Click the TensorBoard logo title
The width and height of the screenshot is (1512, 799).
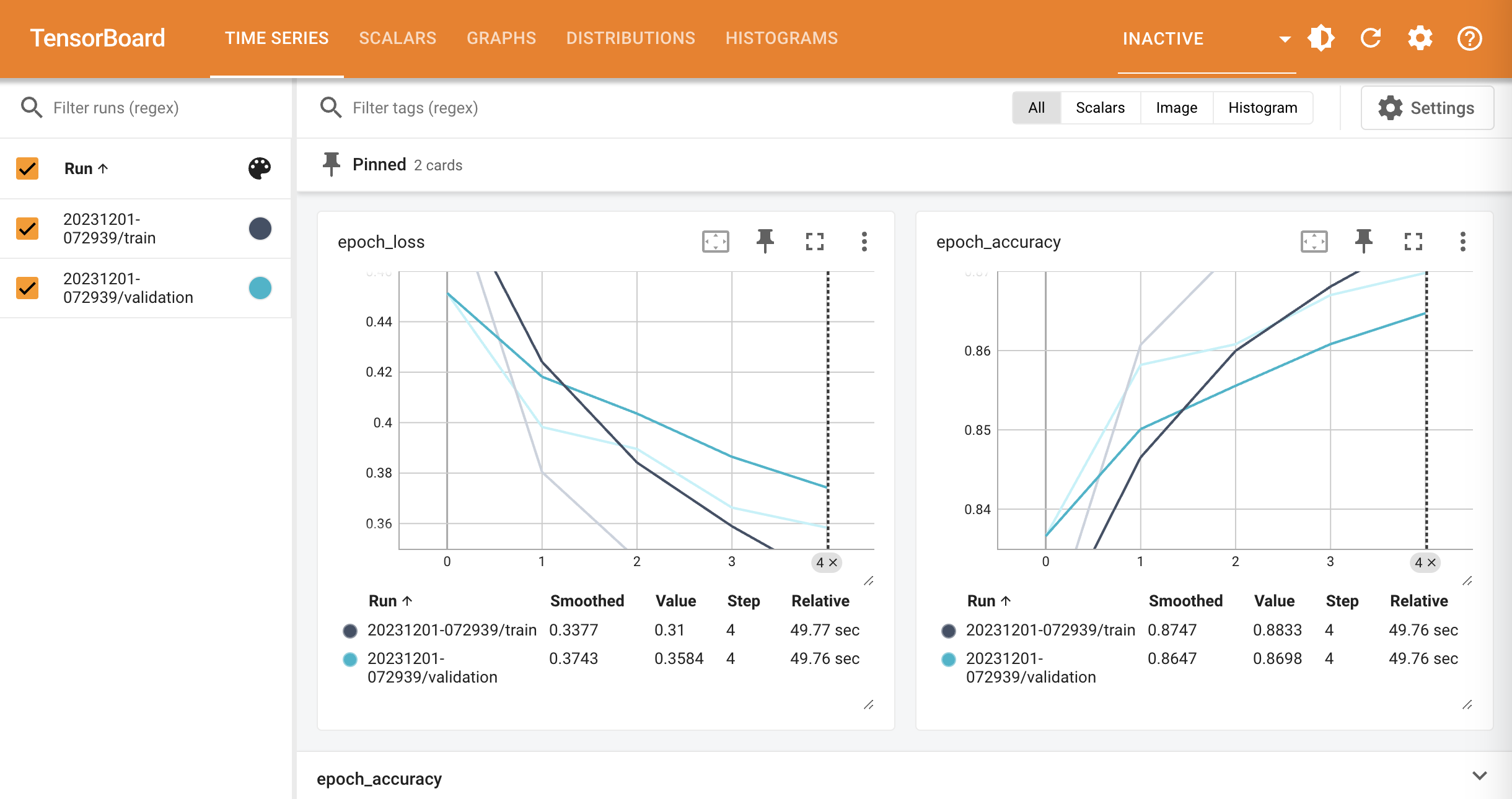tap(98, 38)
